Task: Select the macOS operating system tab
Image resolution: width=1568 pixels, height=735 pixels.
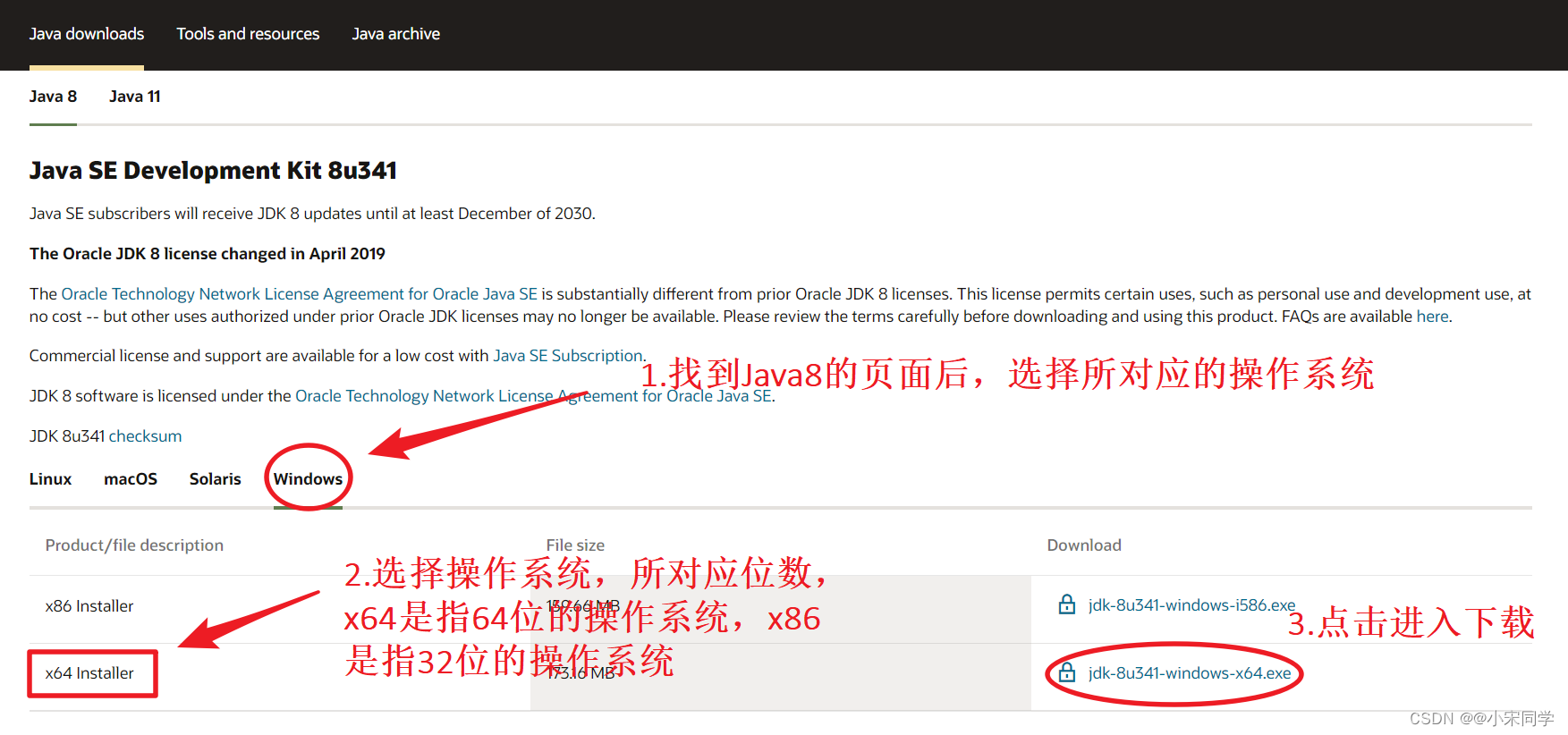Action: pyautogui.click(x=131, y=479)
